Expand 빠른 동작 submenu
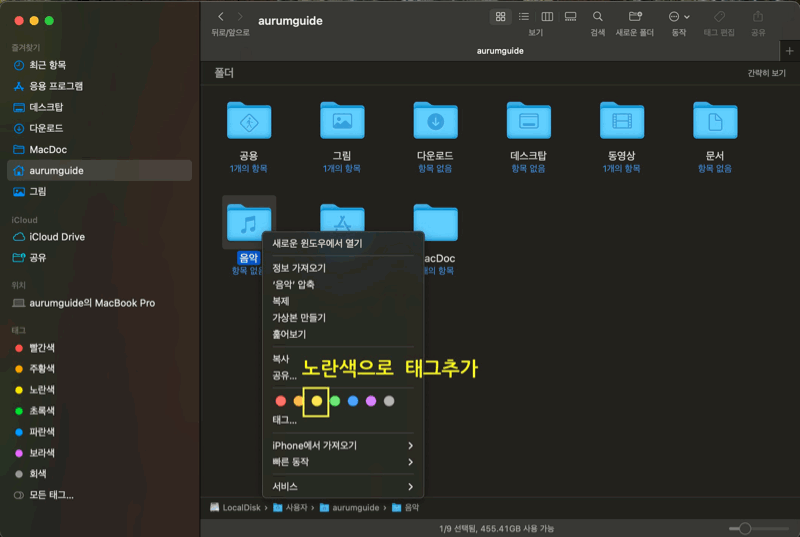This screenshot has width=800, height=537. pyautogui.click(x=343, y=462)
